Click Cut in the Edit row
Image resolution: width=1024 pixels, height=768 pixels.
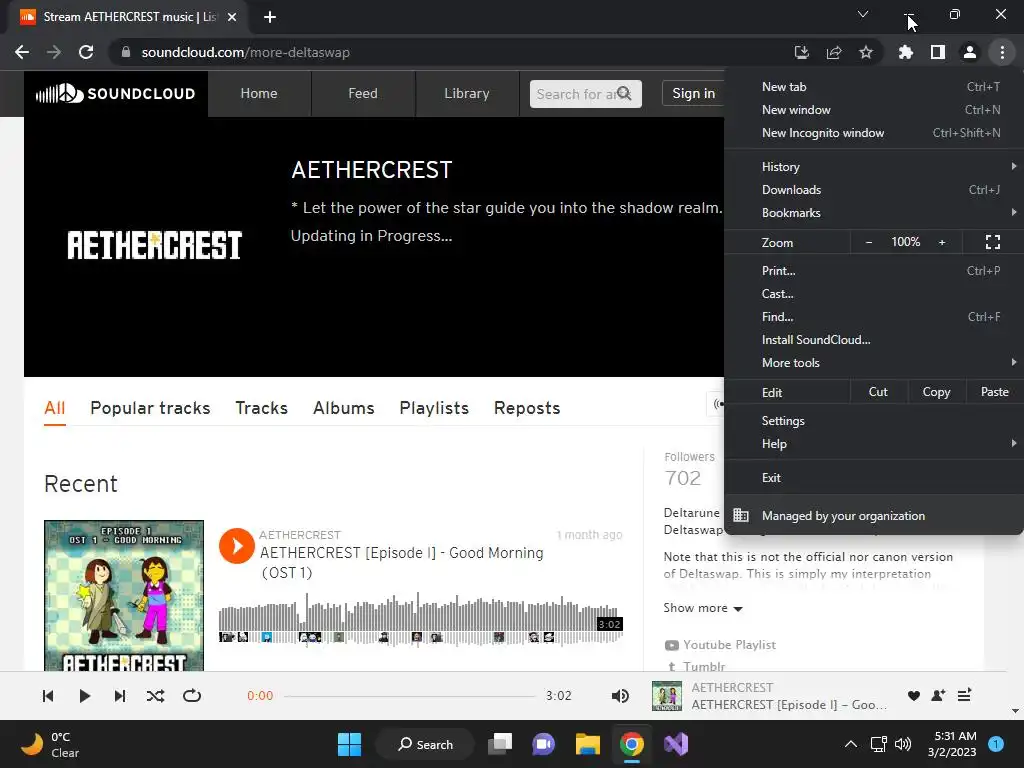tap(878, 392)
